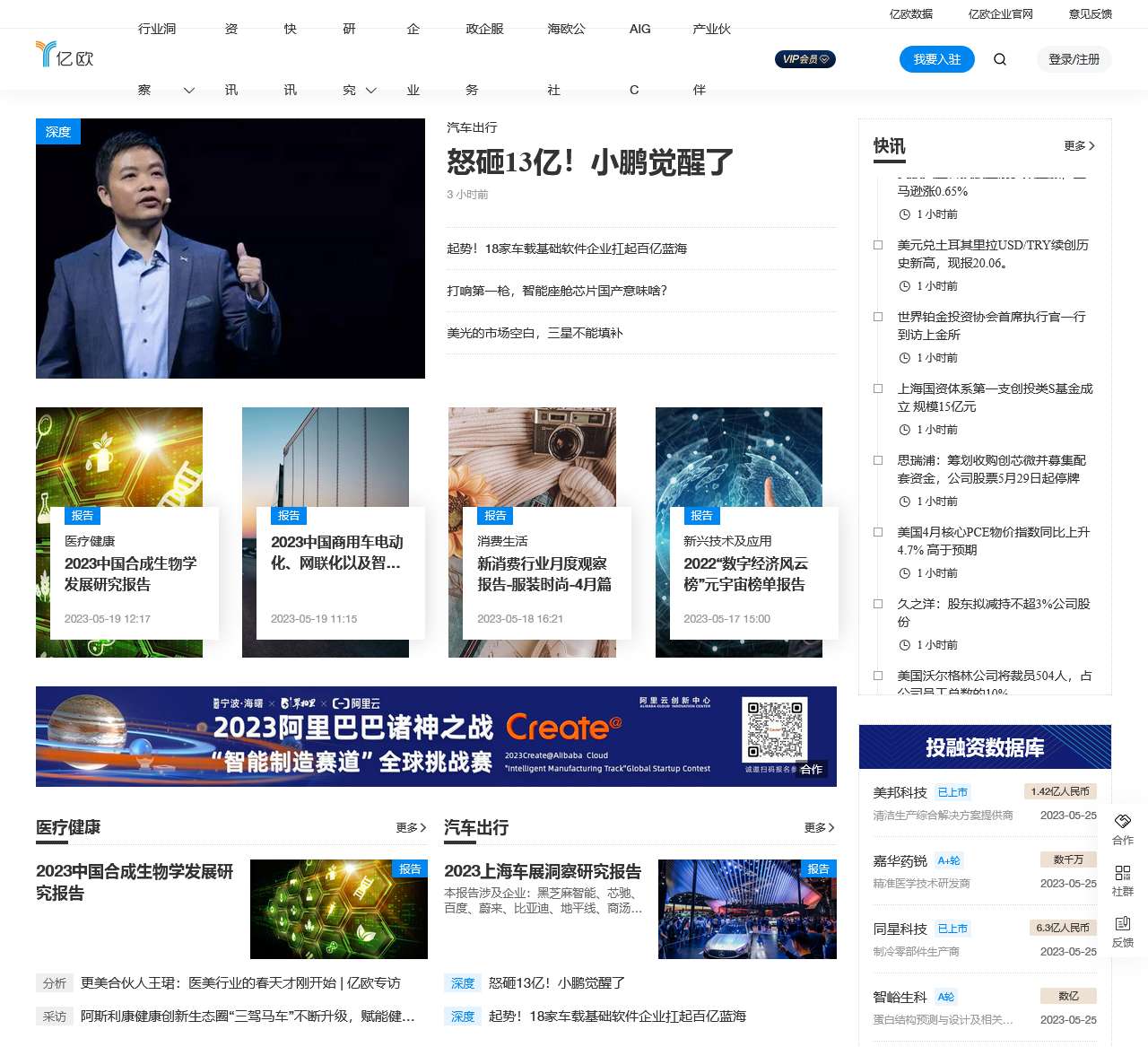Click the 我要入驻 button
Image resolution: width=1148 pixels, height=1047 pixels.
[937, 59]
